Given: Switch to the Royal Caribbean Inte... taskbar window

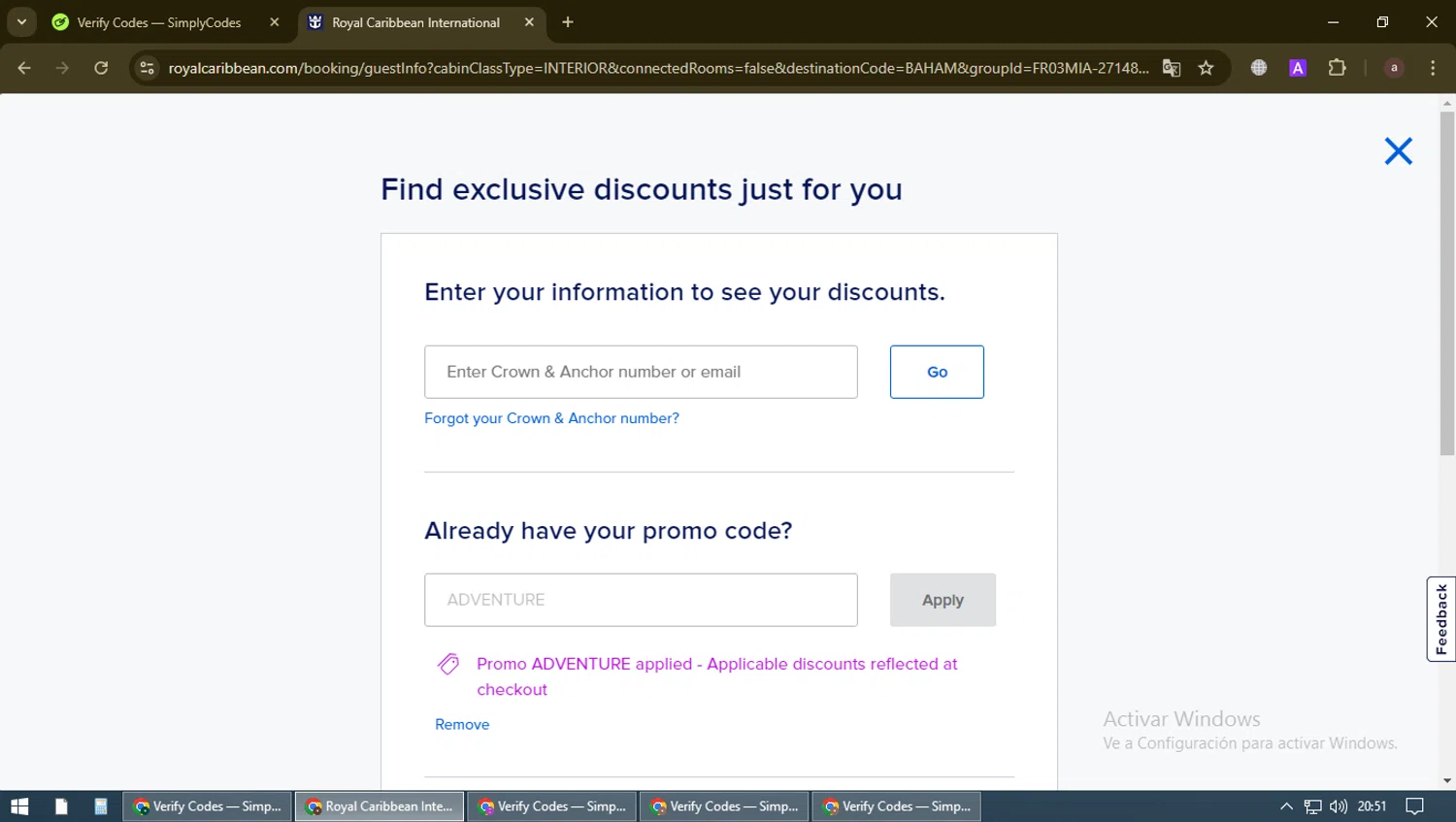Looking at the screenshot, I should (380, 806).
